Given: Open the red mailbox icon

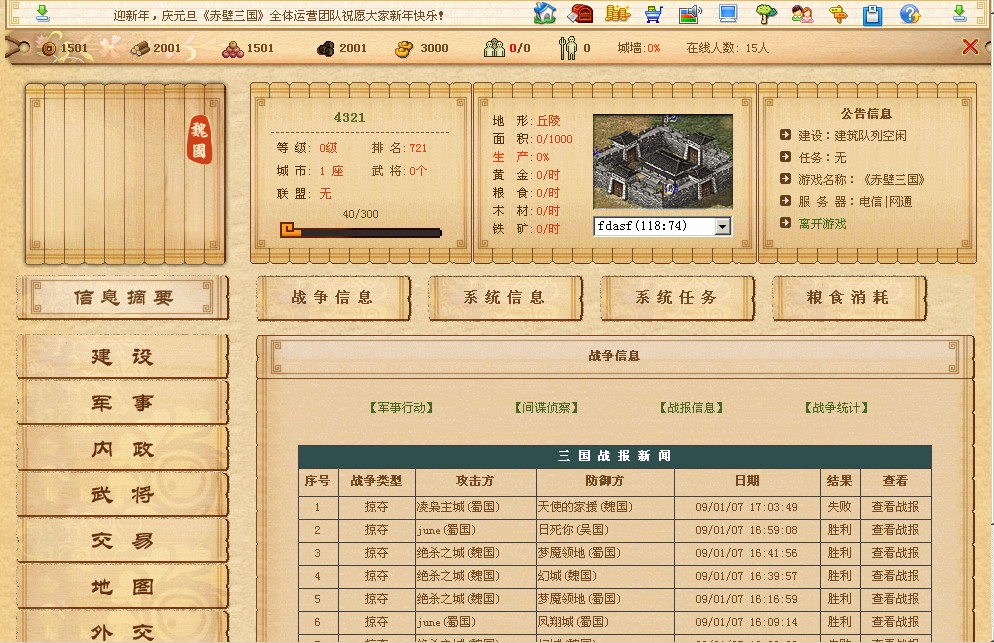Looking at the screenshot, I should click(x=580, y=14).
